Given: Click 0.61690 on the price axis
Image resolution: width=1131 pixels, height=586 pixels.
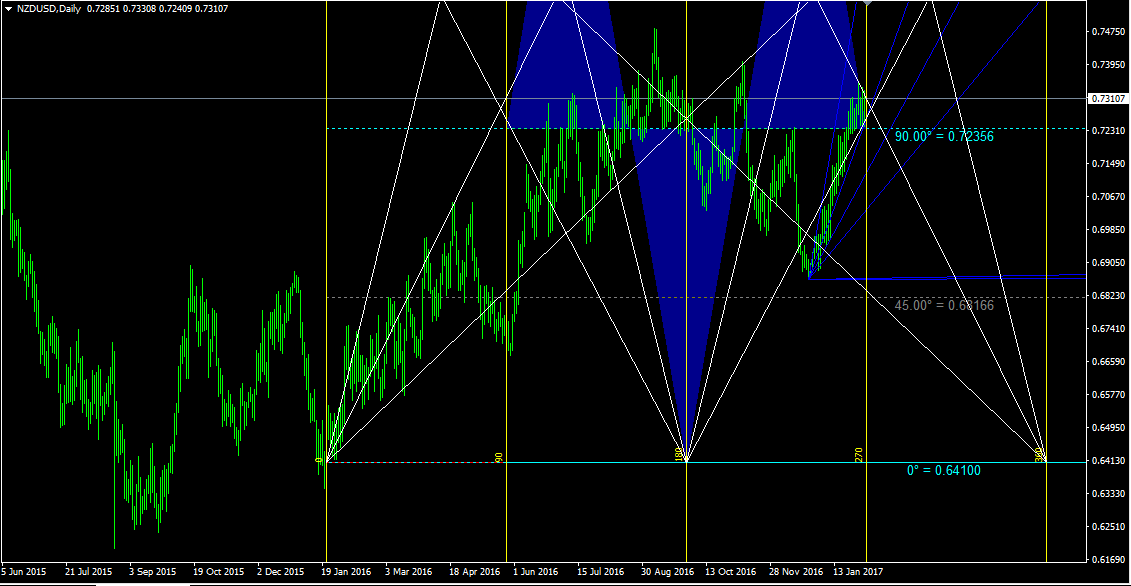Looking at the screenshot, I should tap(1107, 560).
